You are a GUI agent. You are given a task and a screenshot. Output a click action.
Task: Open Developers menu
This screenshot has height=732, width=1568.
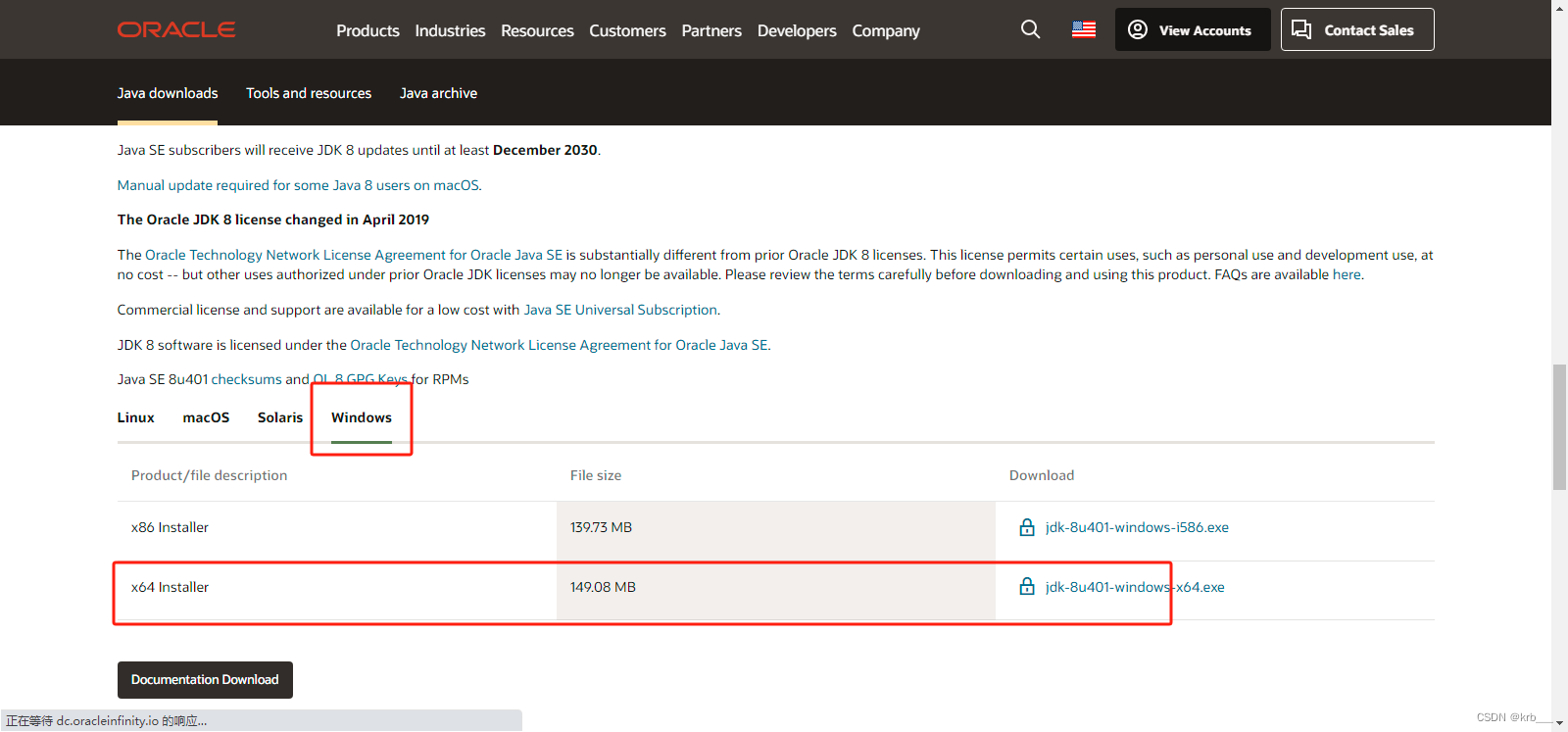pos(797,30)
